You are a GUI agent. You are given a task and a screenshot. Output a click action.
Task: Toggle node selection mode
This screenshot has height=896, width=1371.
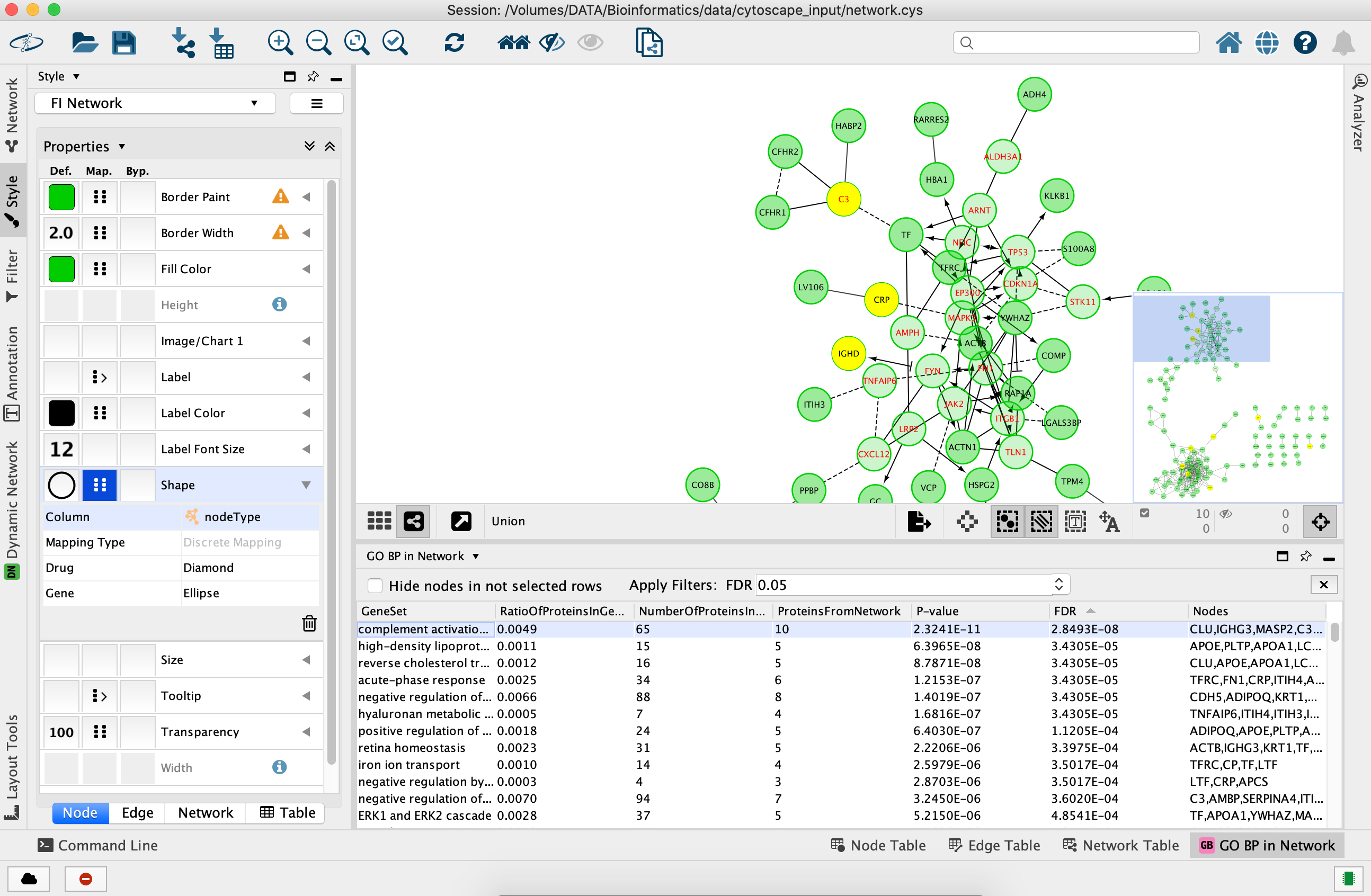pyautogui.click(x=1007, y=522)
